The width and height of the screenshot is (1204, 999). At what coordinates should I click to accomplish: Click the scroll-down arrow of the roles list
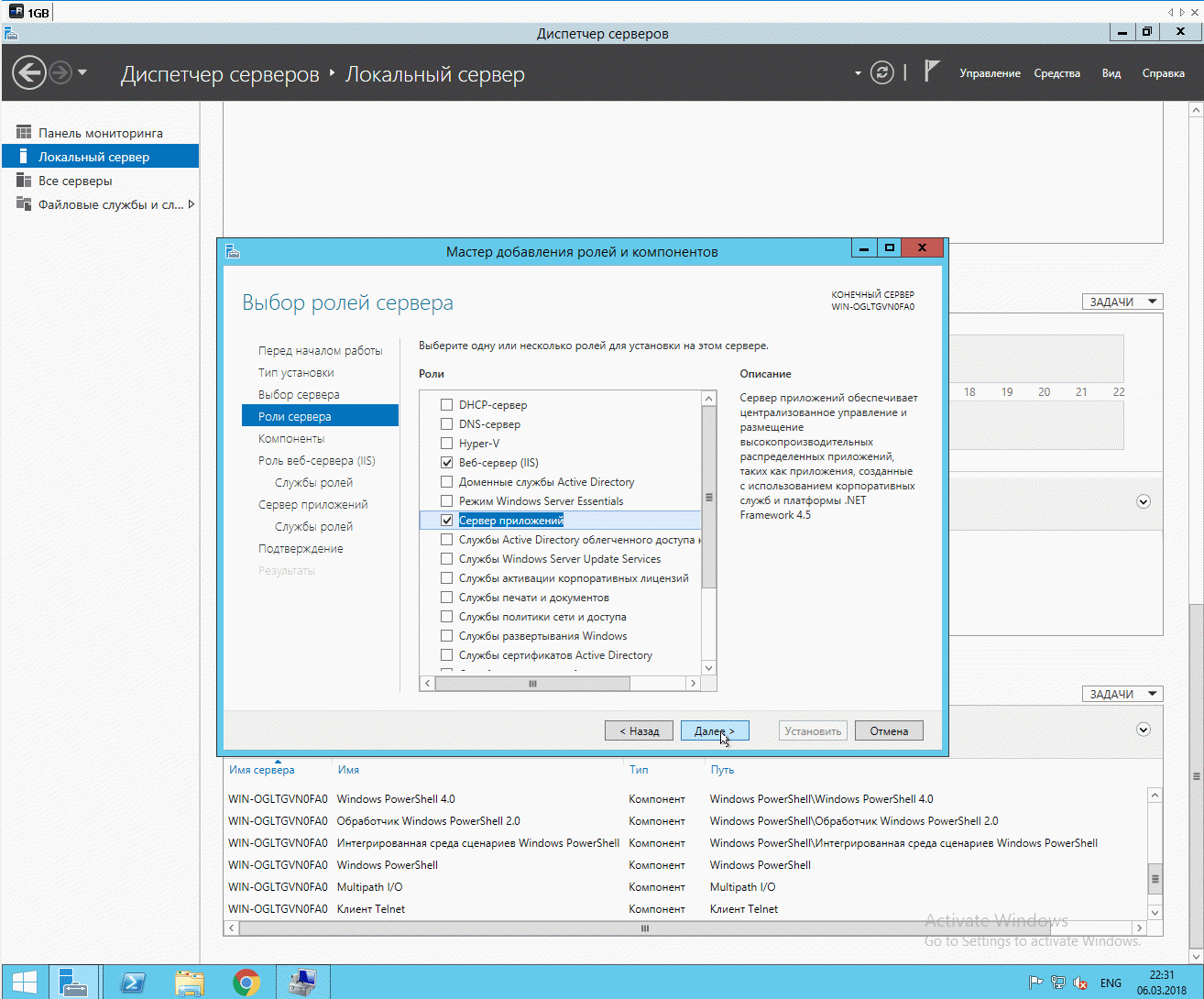click(708, 667)
